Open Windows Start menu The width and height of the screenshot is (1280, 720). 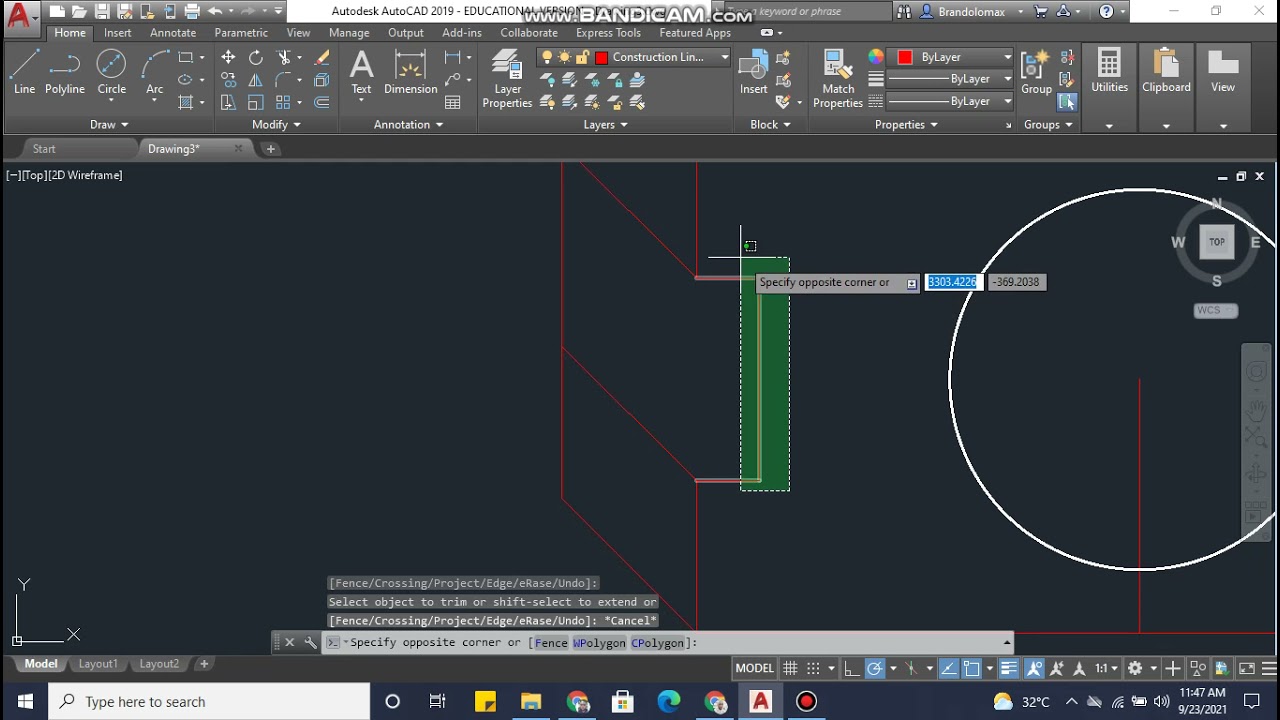point(24,701)
